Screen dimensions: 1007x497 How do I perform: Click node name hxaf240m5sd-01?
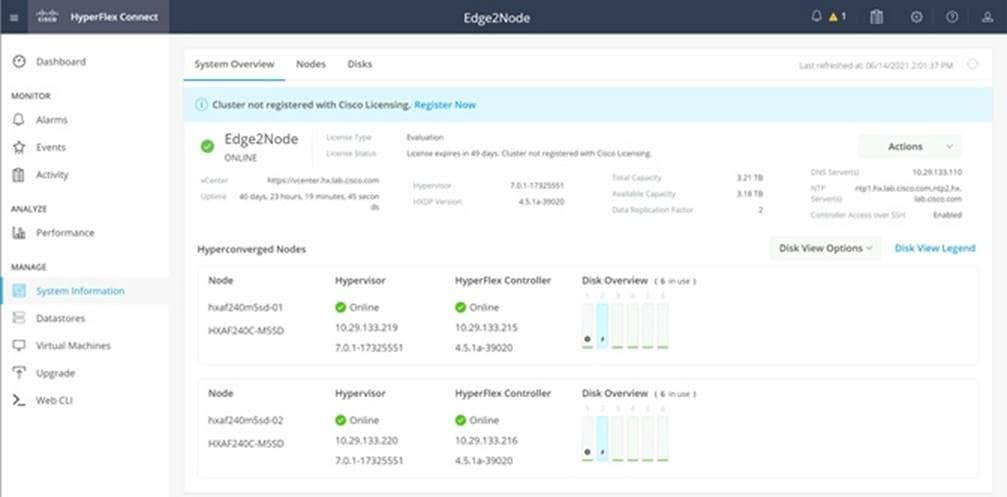pyautogui.click(x=245, y=308)
